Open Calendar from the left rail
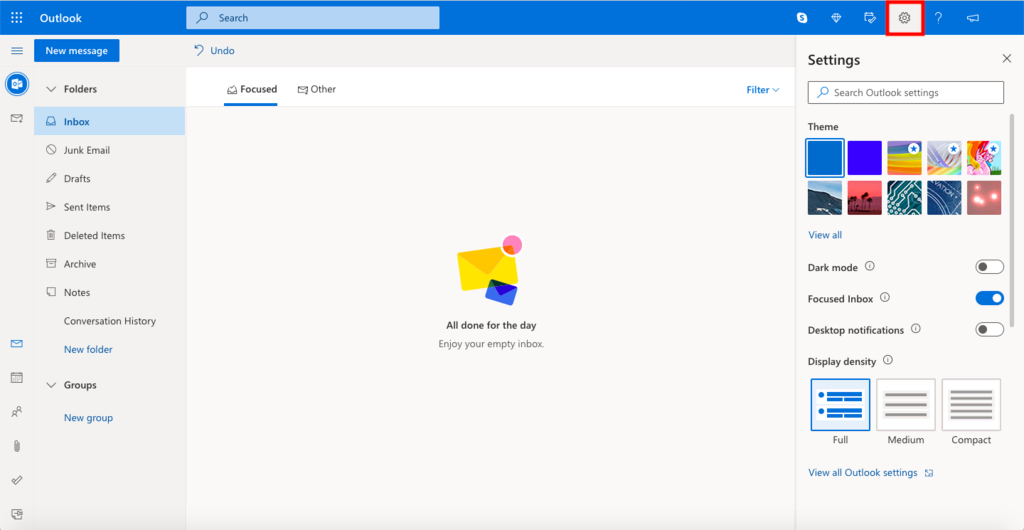The height and width of the screenshot is (530, 1024). tap(17, 377)
